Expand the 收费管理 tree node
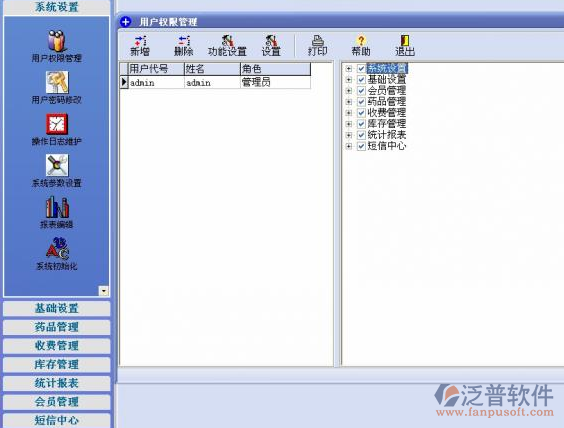This screenshot has height=428, width=564. (x=348, y=113)
